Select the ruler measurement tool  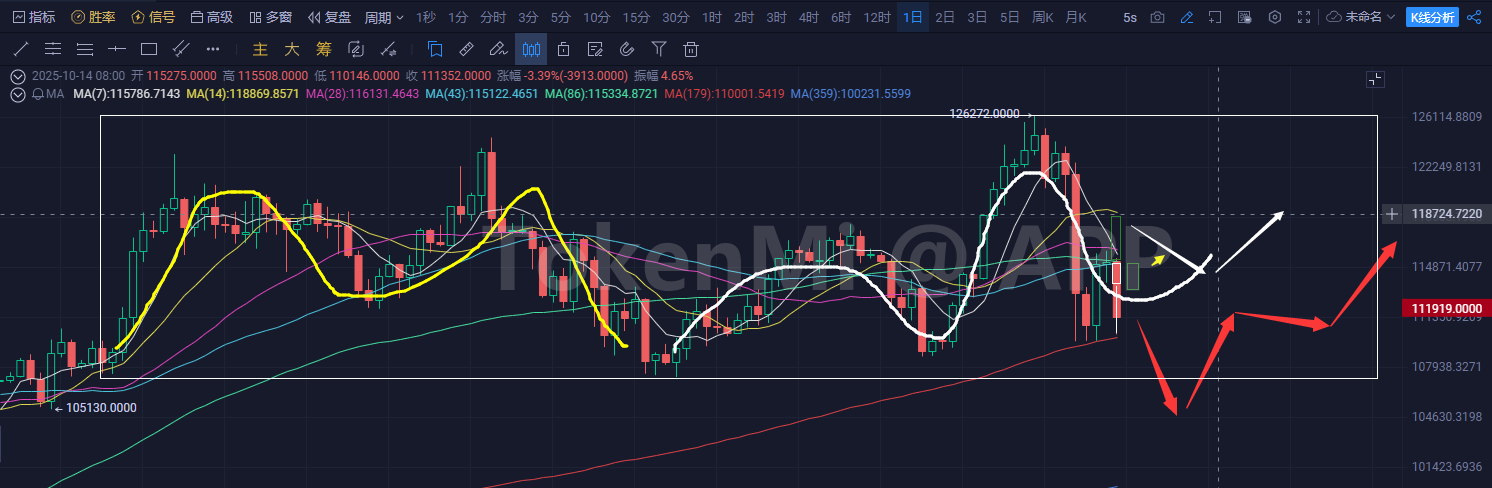click(466, 48)
